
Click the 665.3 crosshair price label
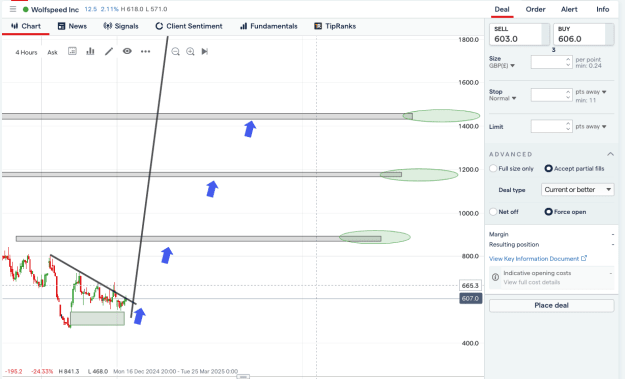click(470, 285)
